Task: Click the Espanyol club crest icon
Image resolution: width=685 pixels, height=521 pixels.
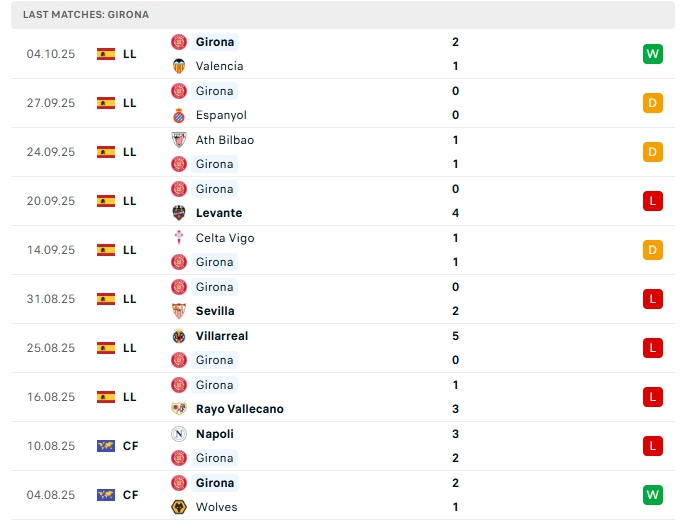Action: click(x=179, y=115)
